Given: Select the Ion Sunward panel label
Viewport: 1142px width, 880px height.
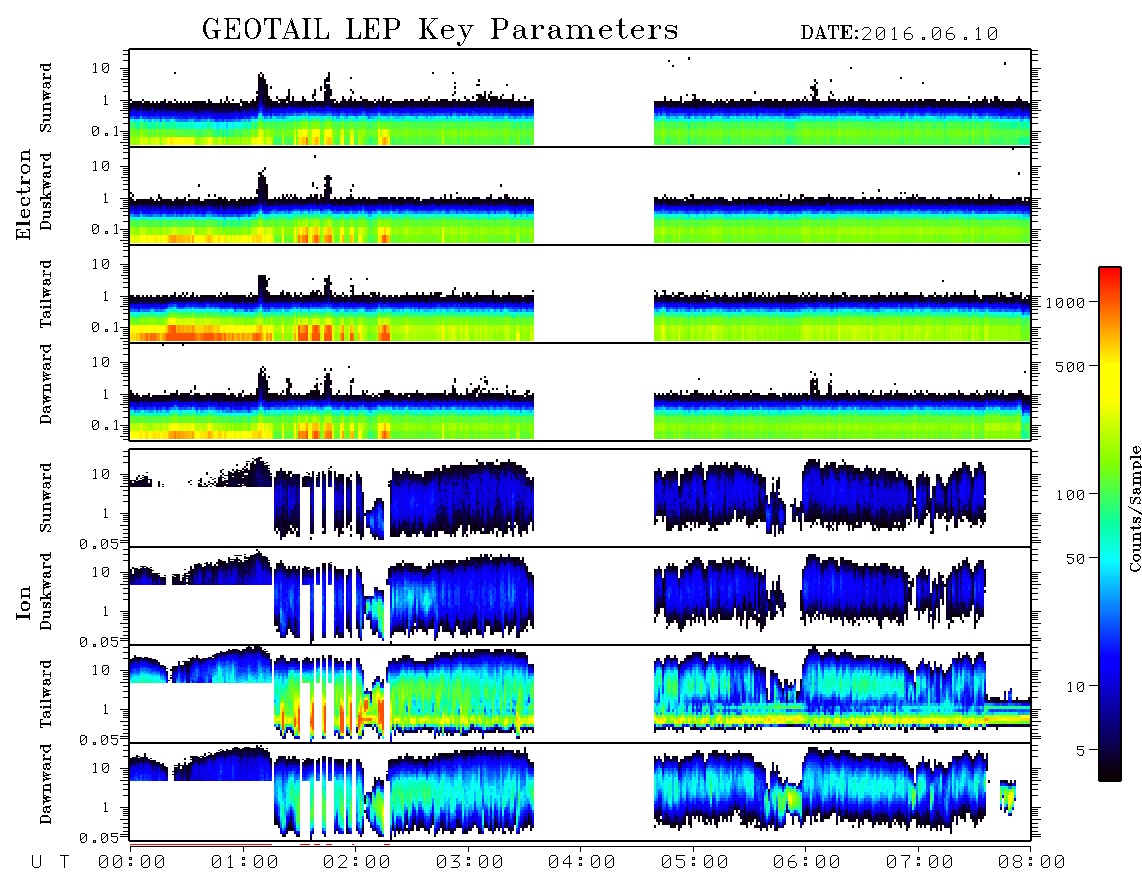Looking at the screenshot, I should [x=46, y=498].
